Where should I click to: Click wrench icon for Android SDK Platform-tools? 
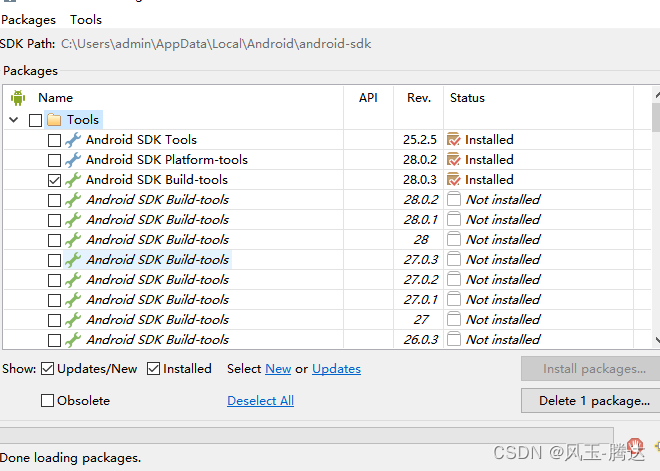(x=73, y=160)
